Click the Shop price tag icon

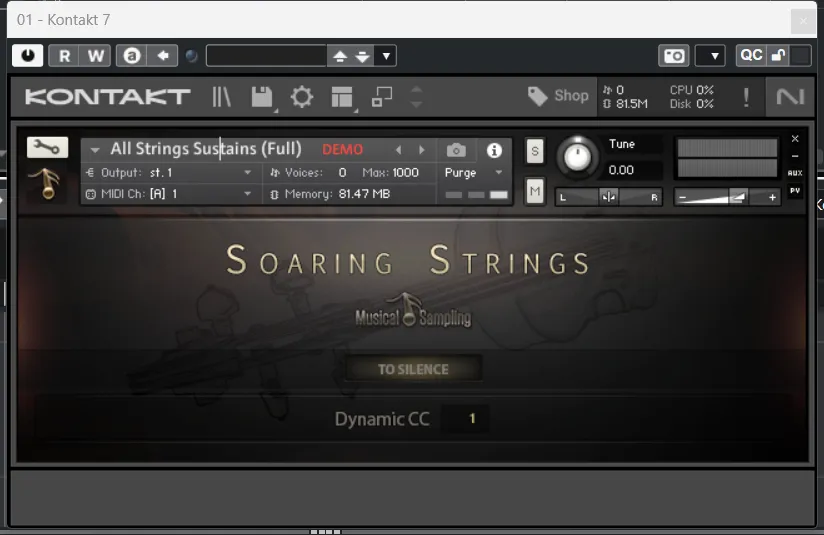537,96
